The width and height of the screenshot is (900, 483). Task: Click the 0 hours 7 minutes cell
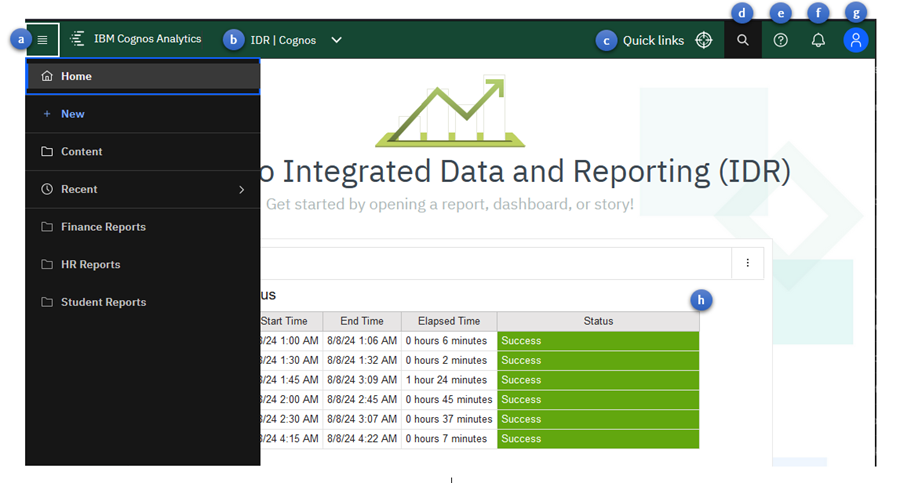[x=449, y=439]
